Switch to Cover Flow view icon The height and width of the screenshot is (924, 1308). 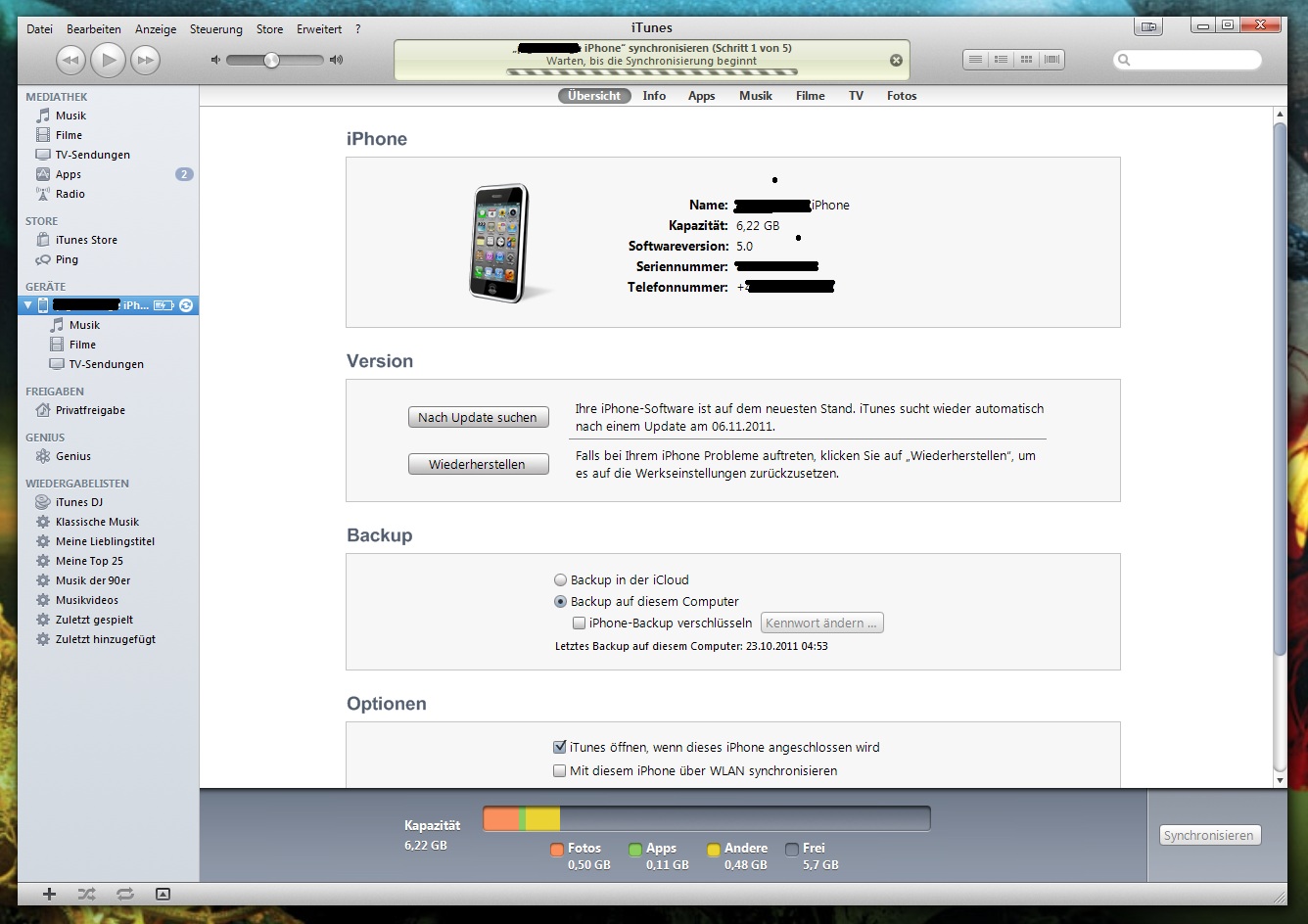(1051, 60)
